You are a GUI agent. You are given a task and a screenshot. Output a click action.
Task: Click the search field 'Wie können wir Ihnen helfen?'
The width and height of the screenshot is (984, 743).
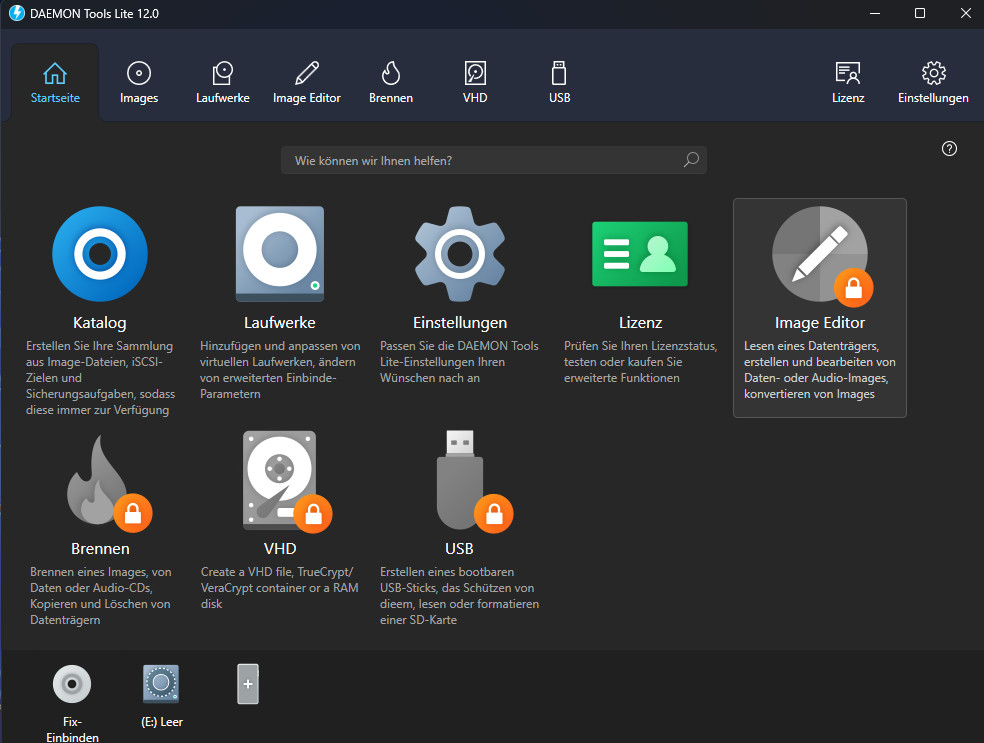pos(480,160)
